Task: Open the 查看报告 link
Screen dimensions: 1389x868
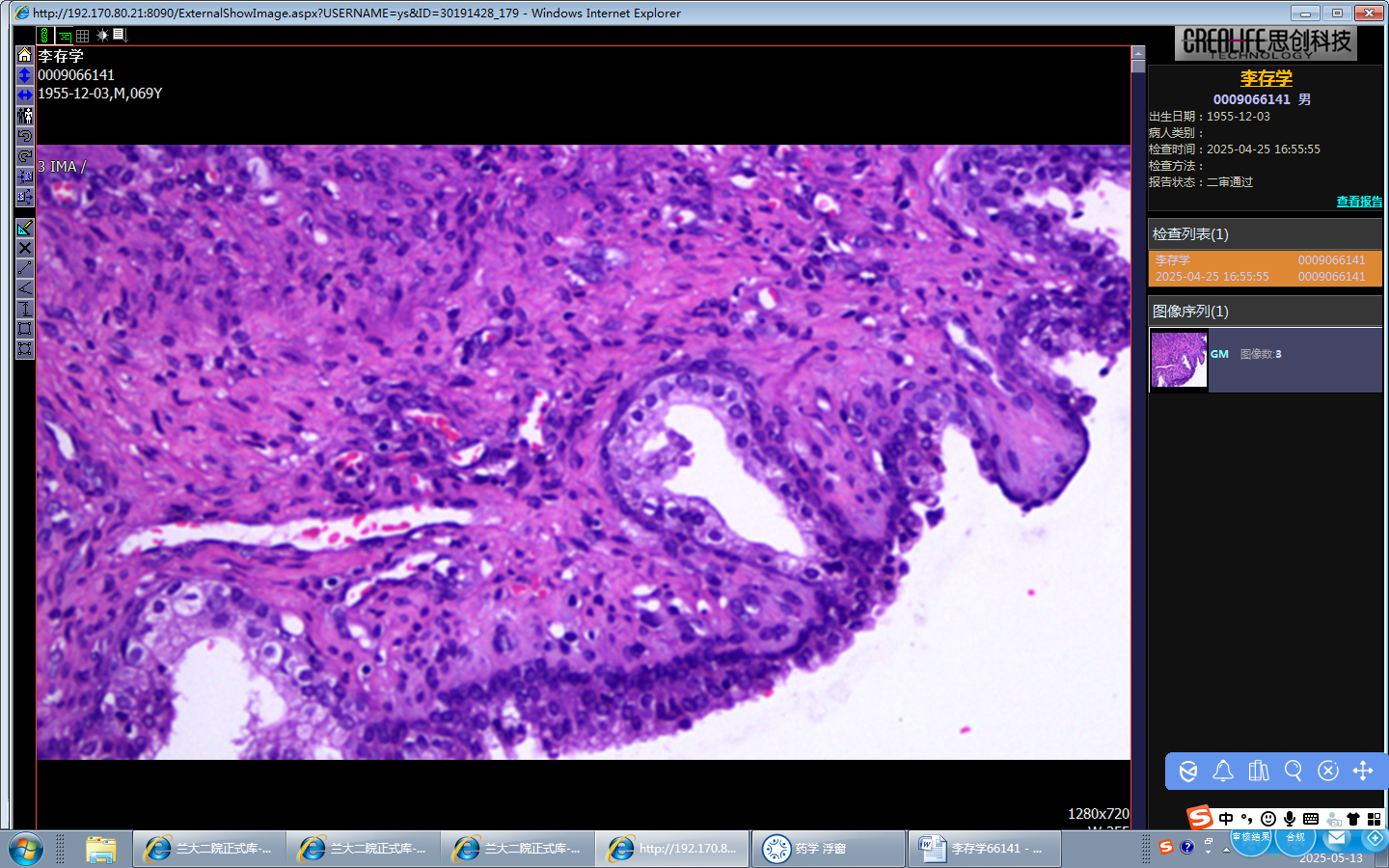Action: [x=1358, y=202]
